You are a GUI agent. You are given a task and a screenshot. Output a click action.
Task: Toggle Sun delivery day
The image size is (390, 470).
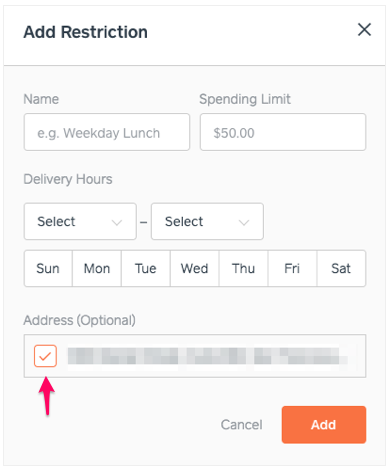pos(48,268)
